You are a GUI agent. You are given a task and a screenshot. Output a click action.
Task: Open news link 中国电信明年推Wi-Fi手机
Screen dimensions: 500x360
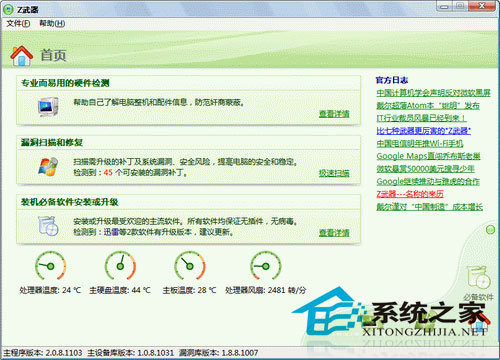pos(420,143)
